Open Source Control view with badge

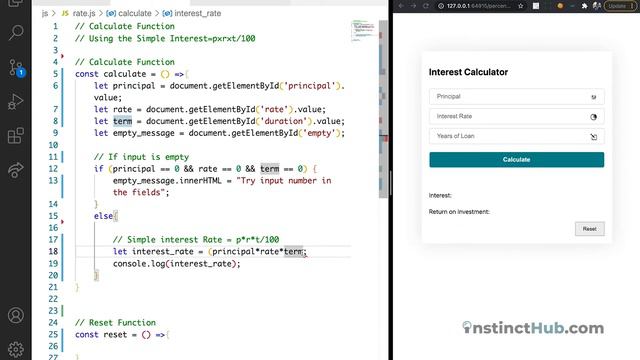[x=16, y=67]
